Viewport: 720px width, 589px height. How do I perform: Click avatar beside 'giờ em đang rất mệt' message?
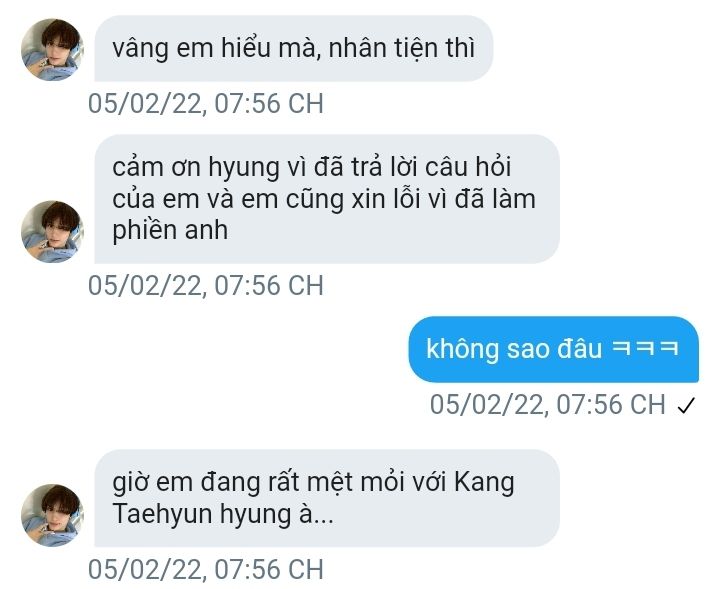pos(52,515)
